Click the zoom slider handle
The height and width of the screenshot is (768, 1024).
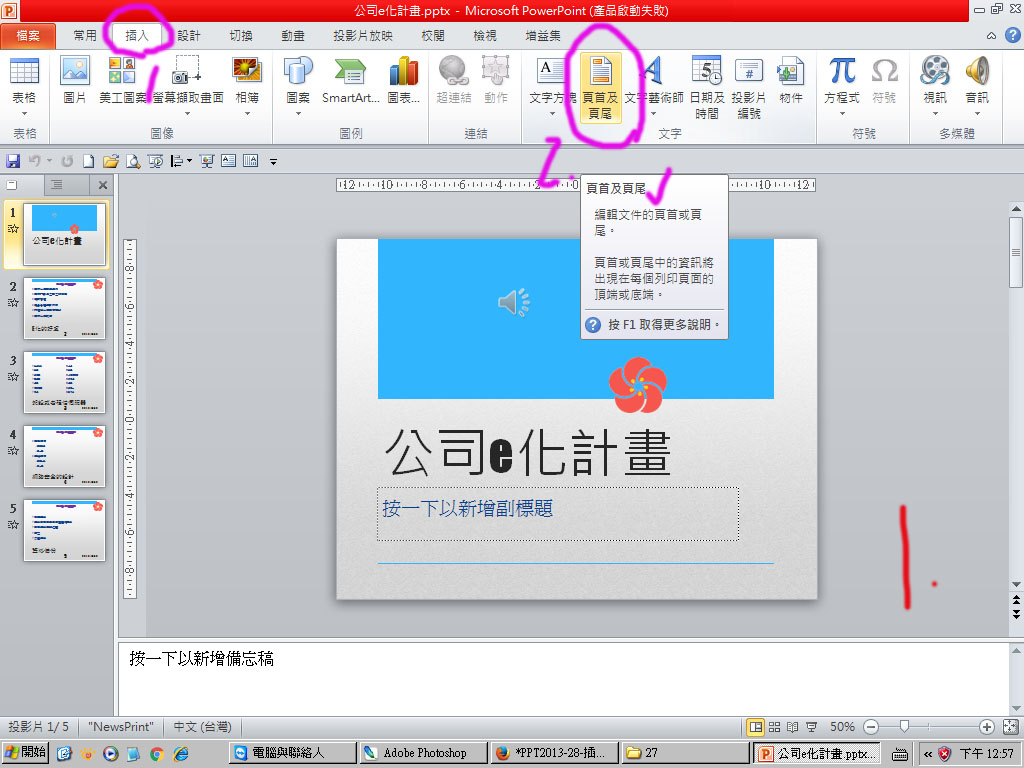coord(904,726)
